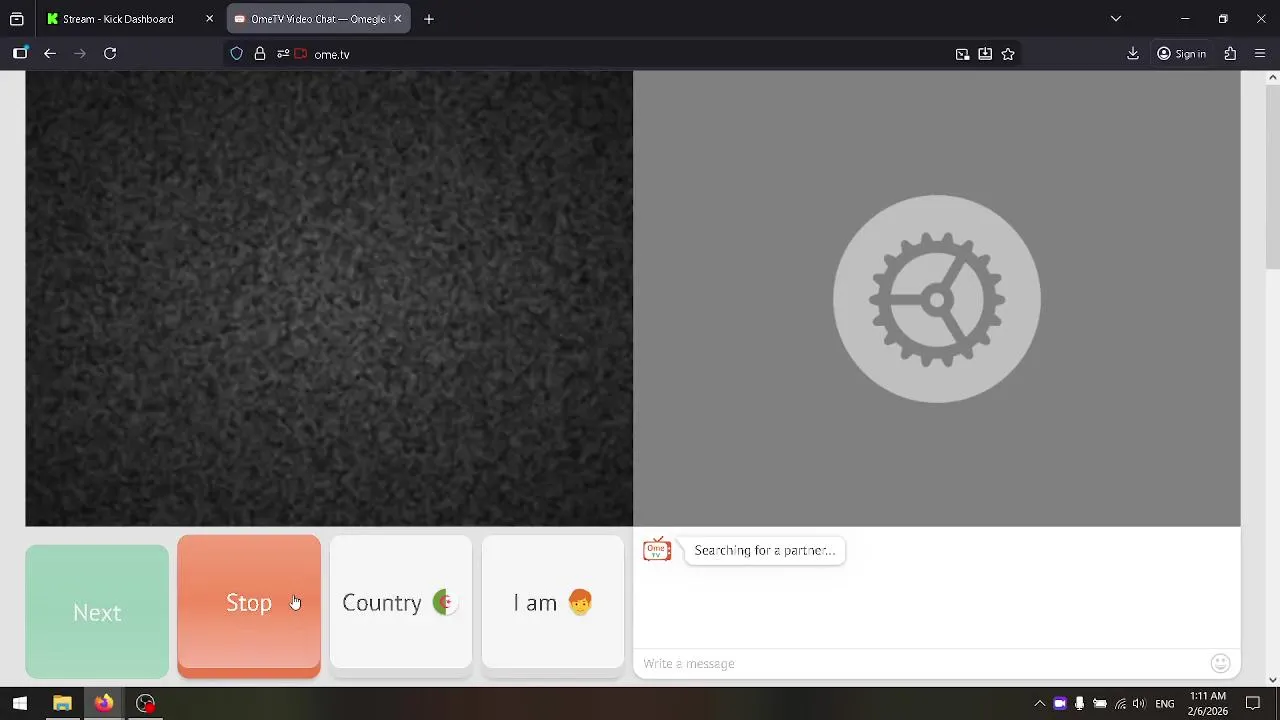Click Sign in account button
The width and height of the screenshot is (1280, 720).
(x=1182, y=54)
